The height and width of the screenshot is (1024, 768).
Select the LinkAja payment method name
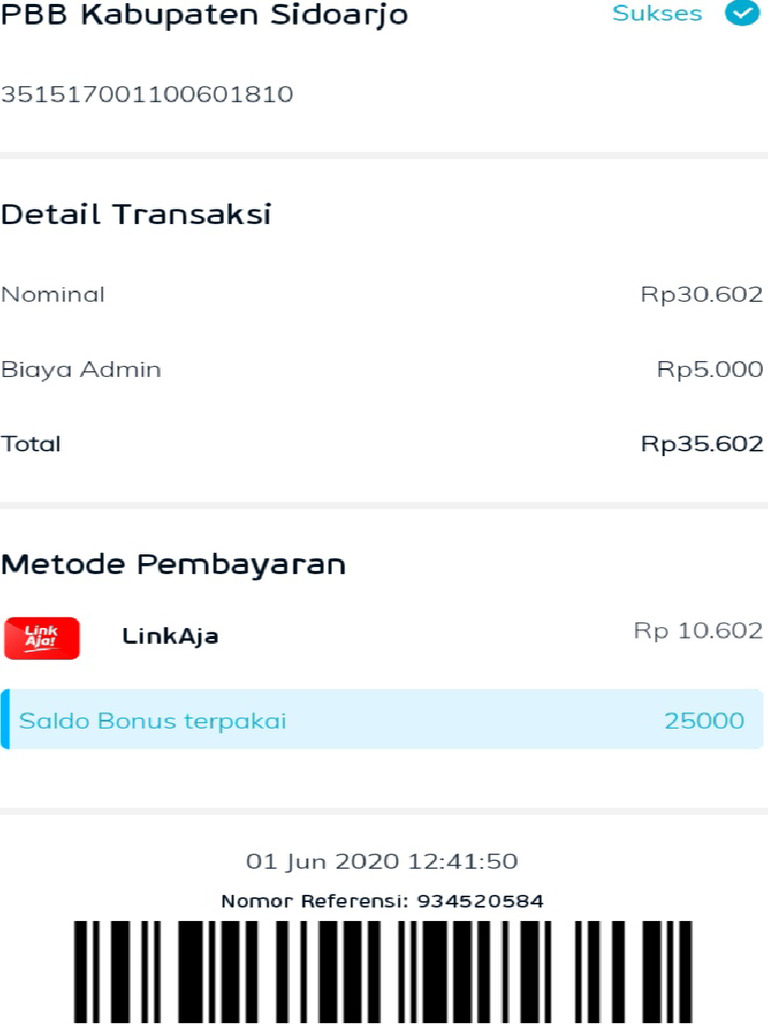(170, 636)
